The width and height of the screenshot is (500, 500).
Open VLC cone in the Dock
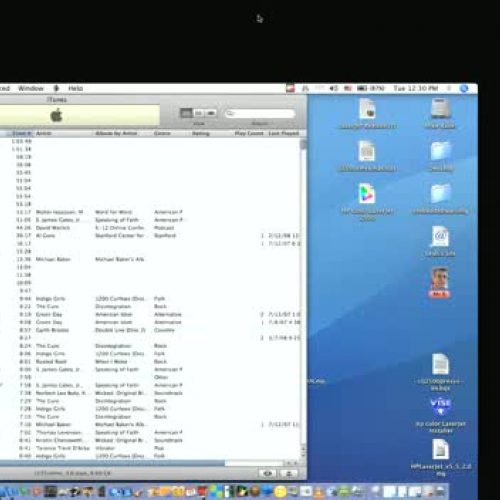click(x=318, y=491)
